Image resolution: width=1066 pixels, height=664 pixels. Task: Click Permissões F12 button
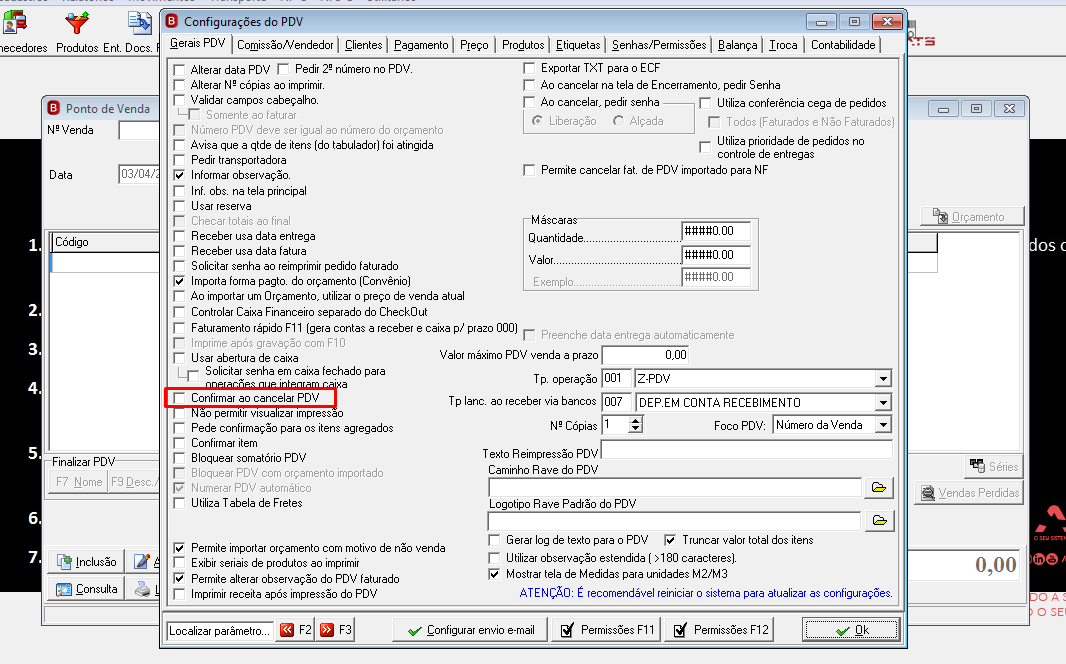pos(720,630)
